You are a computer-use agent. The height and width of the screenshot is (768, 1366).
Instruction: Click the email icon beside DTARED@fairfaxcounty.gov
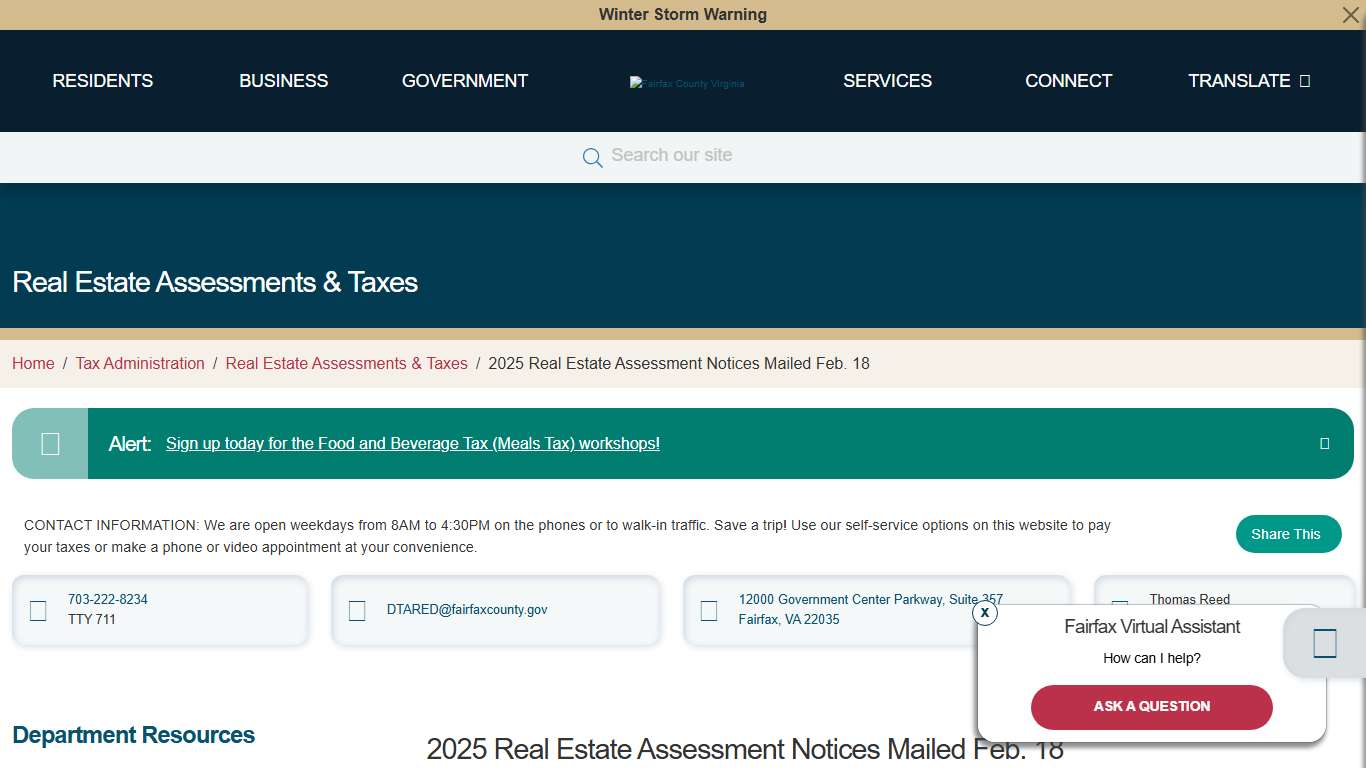[x=357, y=610]
